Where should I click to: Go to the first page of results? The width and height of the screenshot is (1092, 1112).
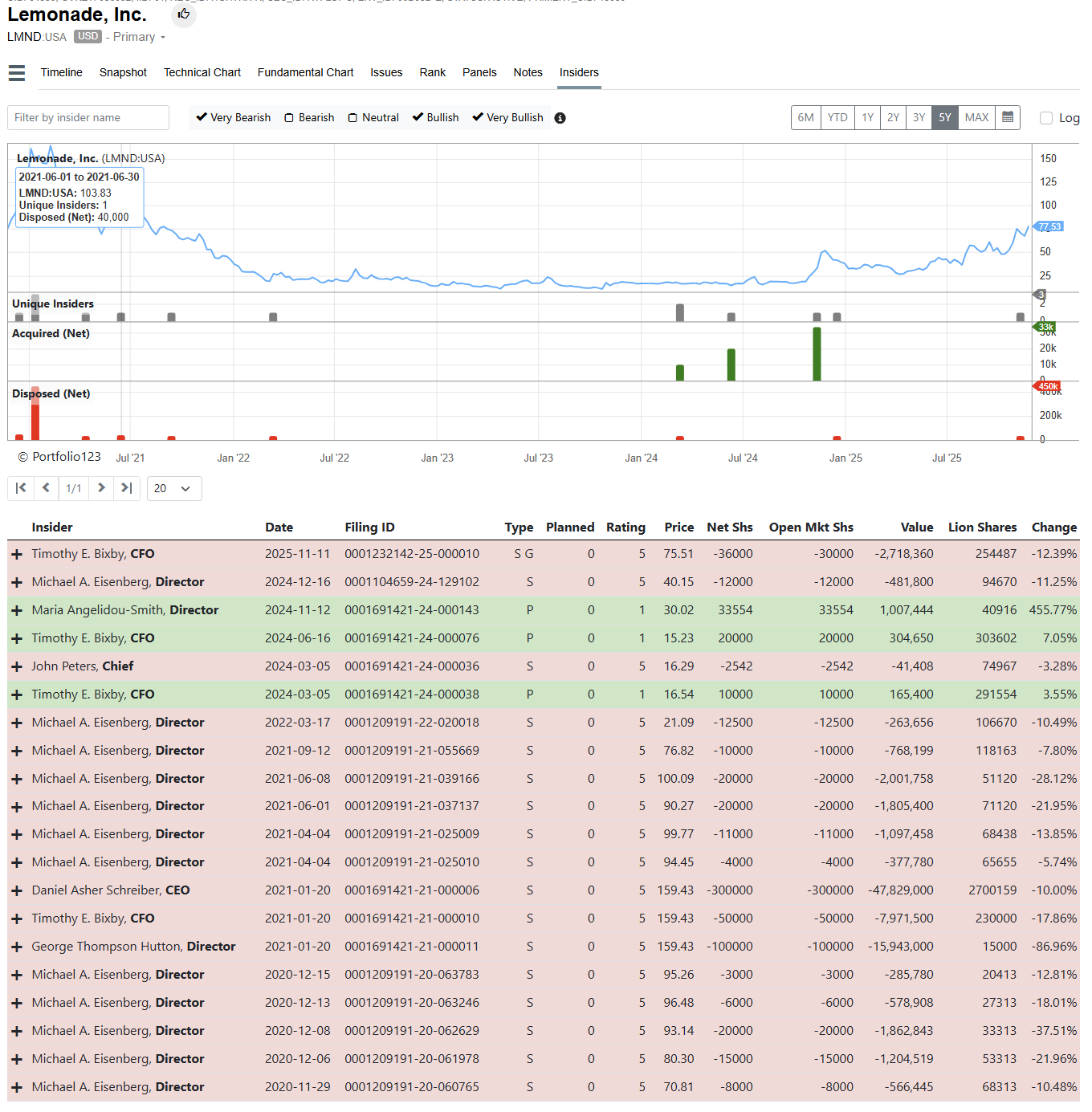point(21,488)
